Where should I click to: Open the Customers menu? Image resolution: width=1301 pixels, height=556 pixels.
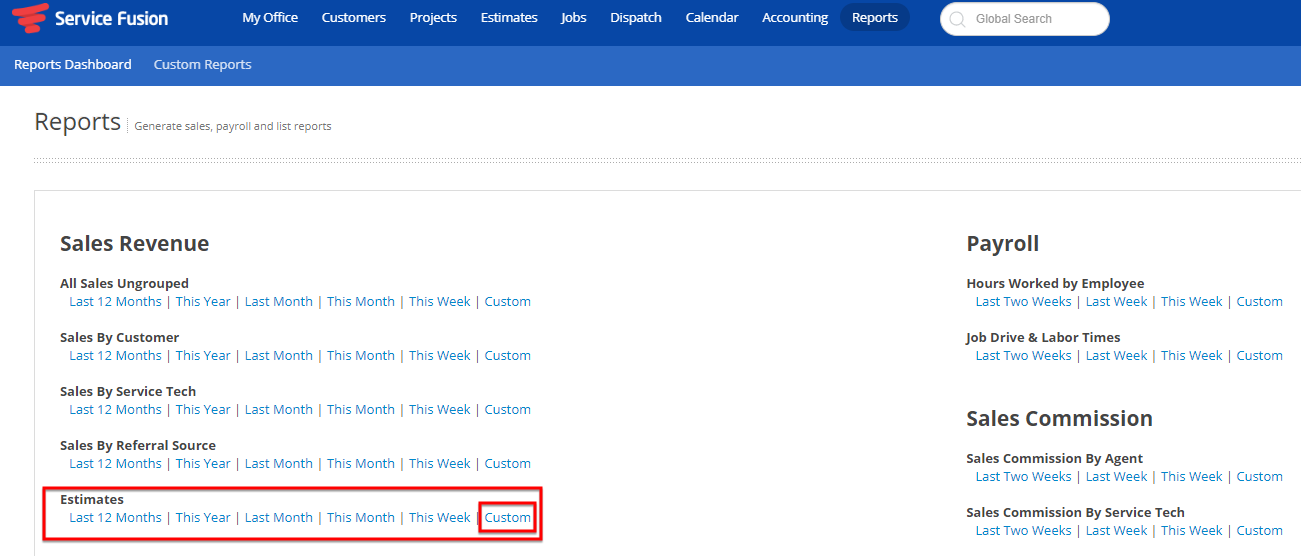[354, 18]
